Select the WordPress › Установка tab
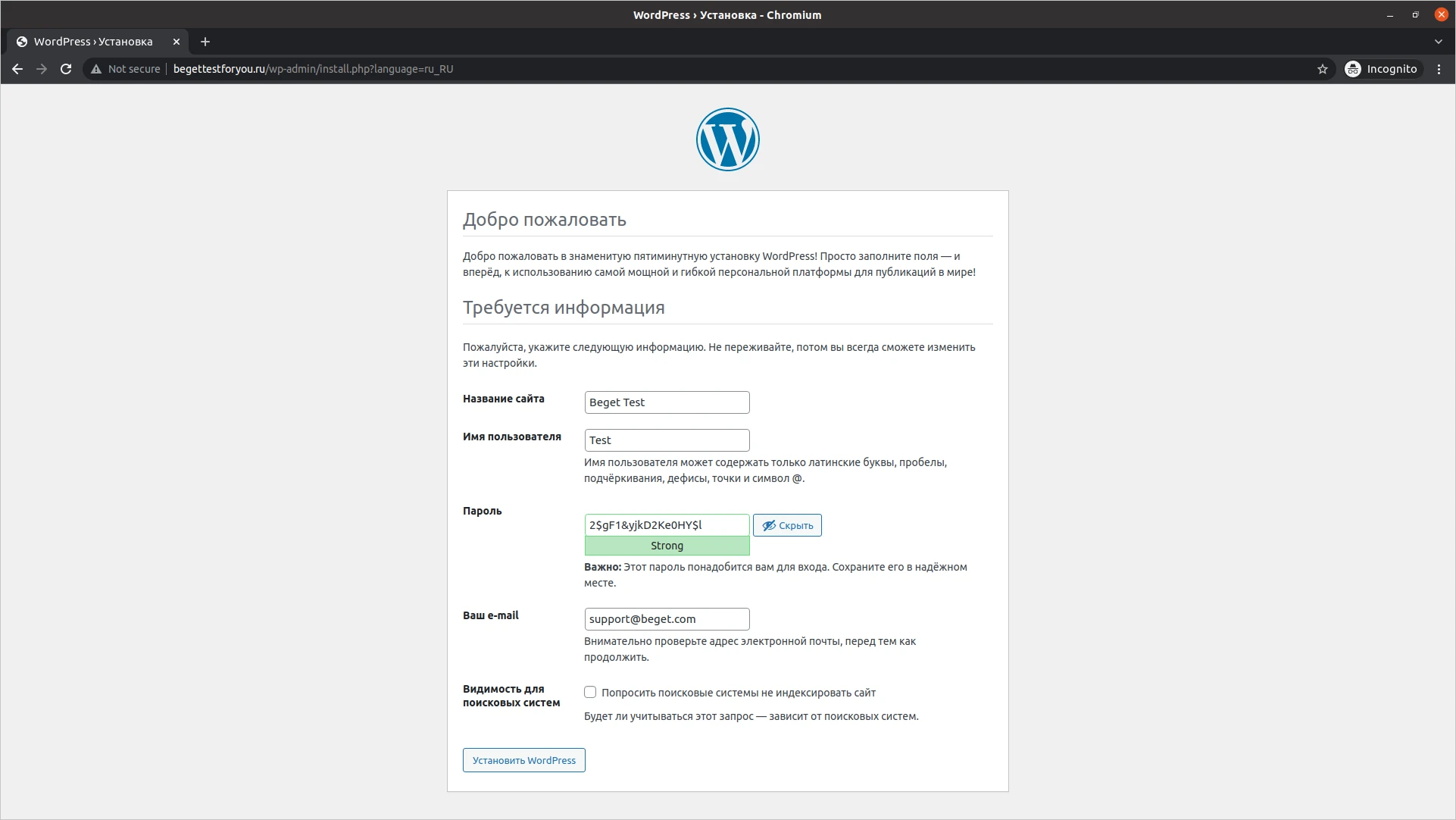 point(92,42)
